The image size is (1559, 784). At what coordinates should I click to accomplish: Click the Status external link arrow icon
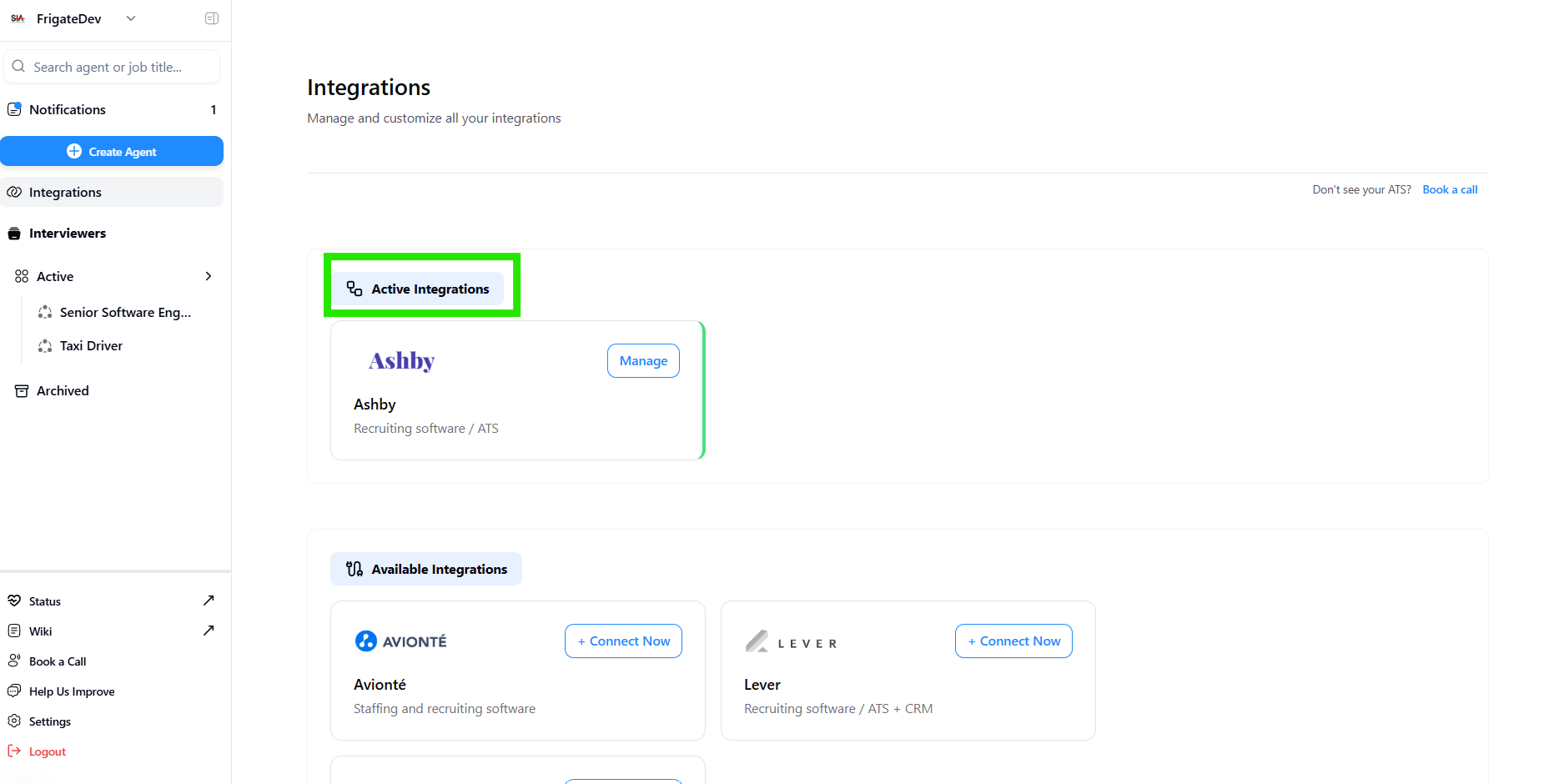[x=209, y=601]
